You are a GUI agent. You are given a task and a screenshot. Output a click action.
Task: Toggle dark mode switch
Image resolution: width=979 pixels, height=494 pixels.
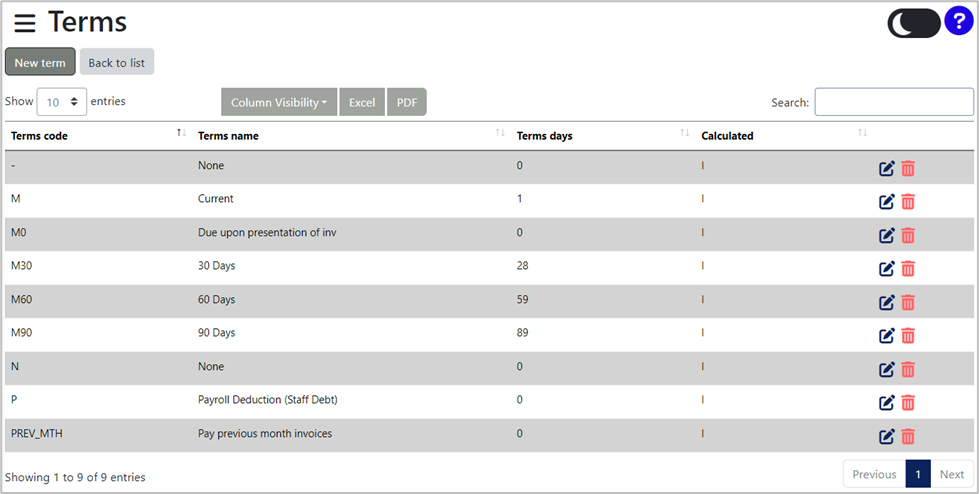[x=913, y=23]
